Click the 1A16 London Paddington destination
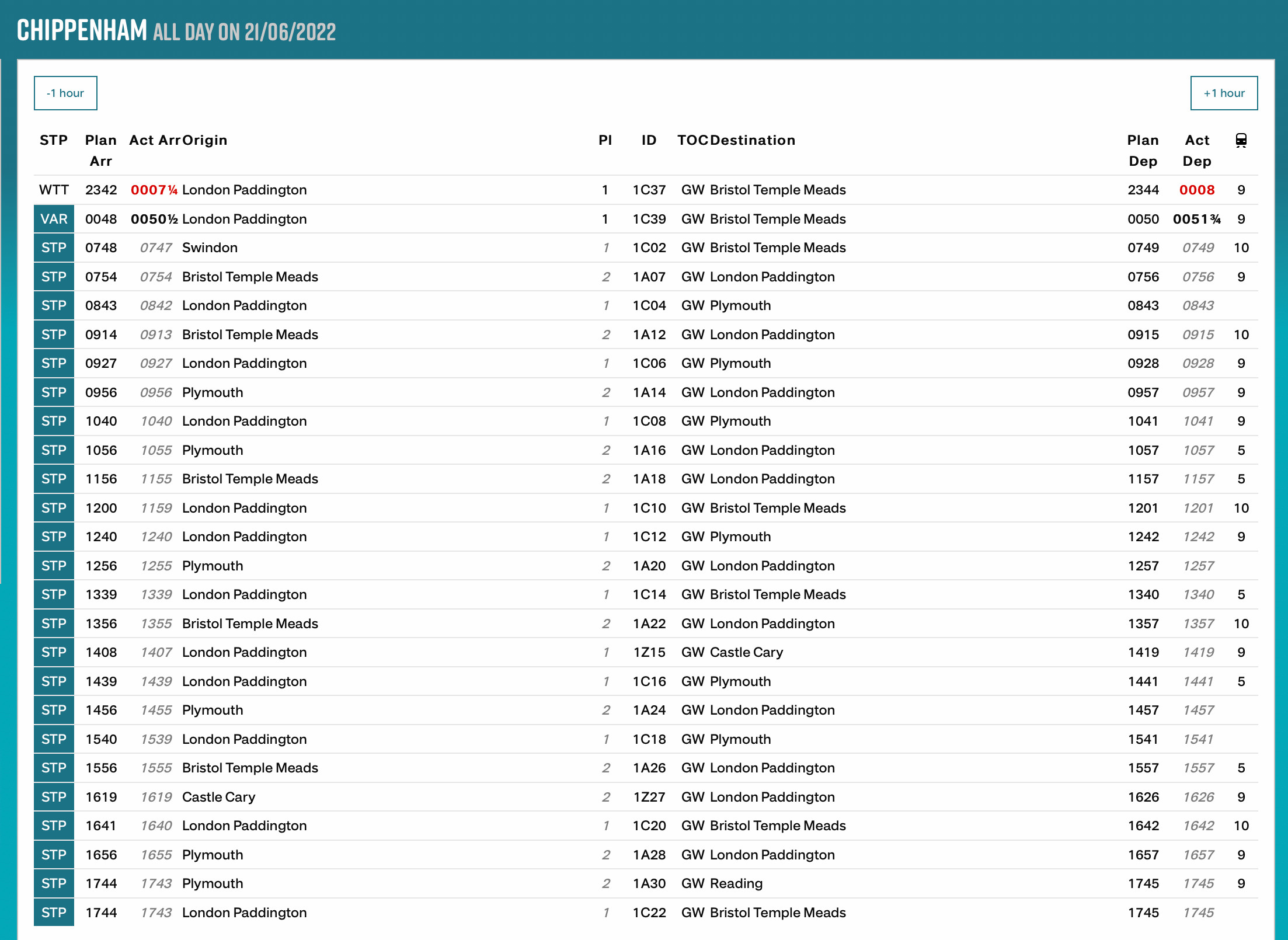The height and width of the screenshot is (940, 1288). (x=772, y=450)
